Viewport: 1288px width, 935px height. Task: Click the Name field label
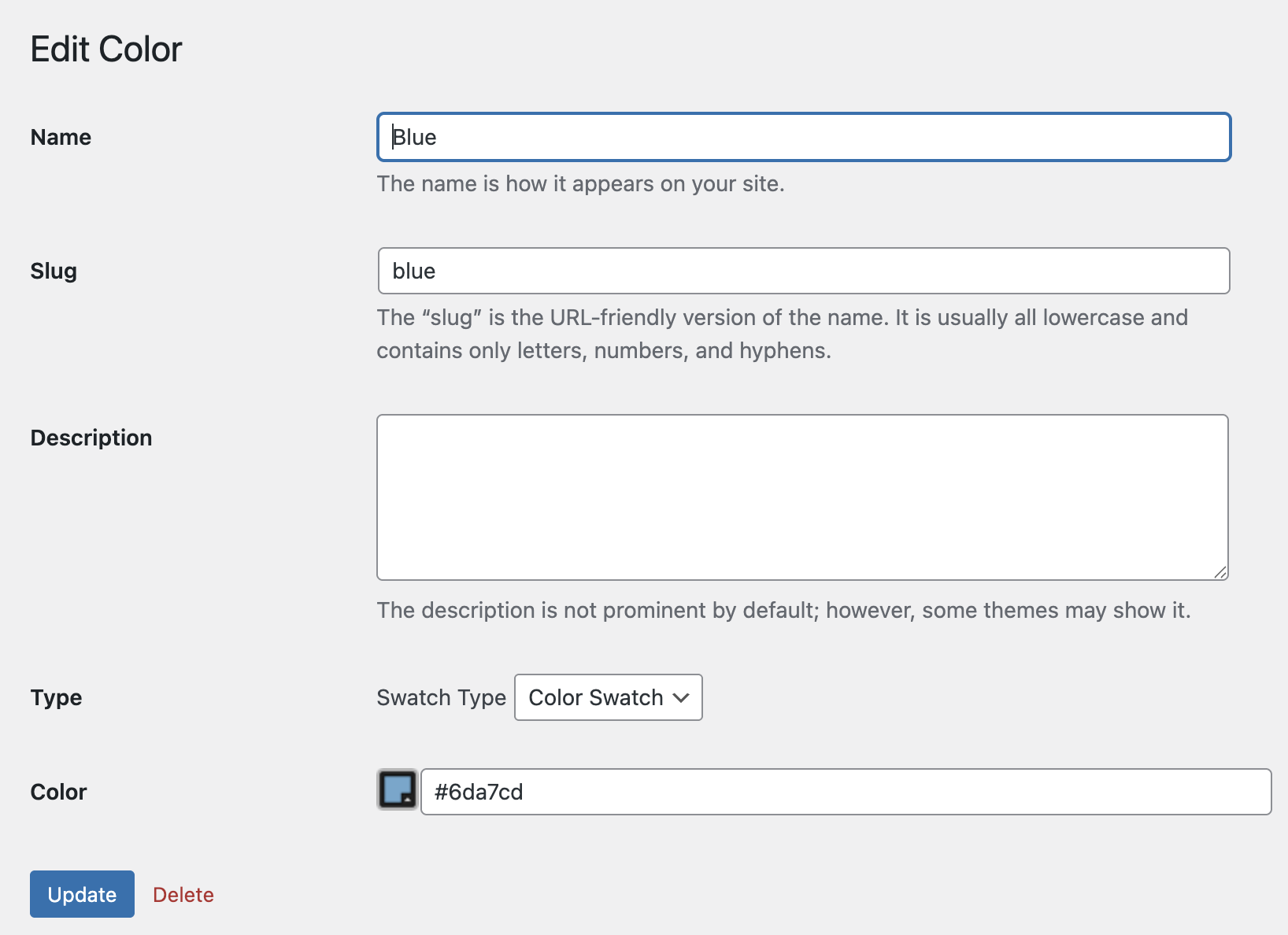(61, 137)
